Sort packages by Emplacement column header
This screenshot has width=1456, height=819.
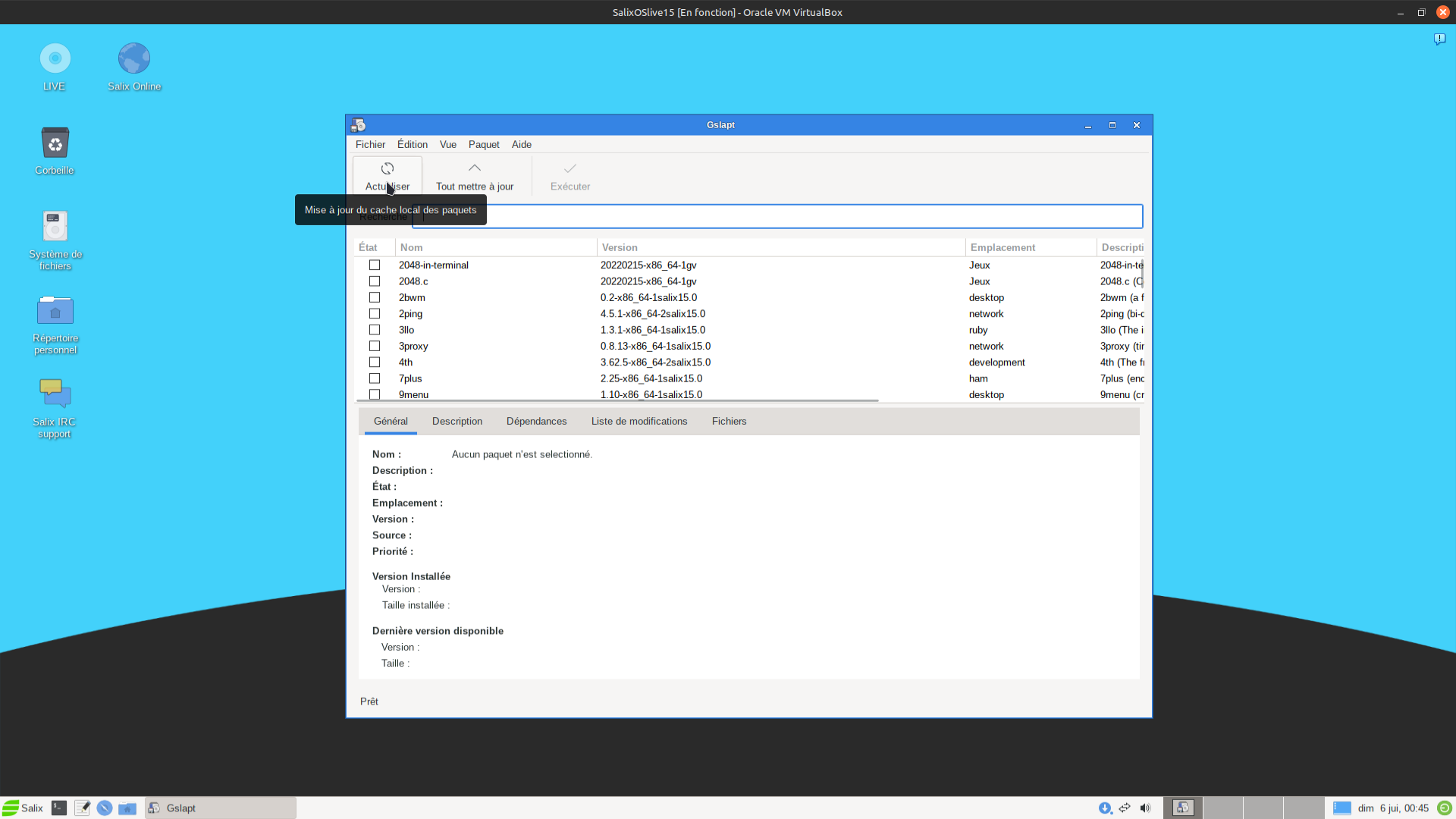click(1003, 248)
